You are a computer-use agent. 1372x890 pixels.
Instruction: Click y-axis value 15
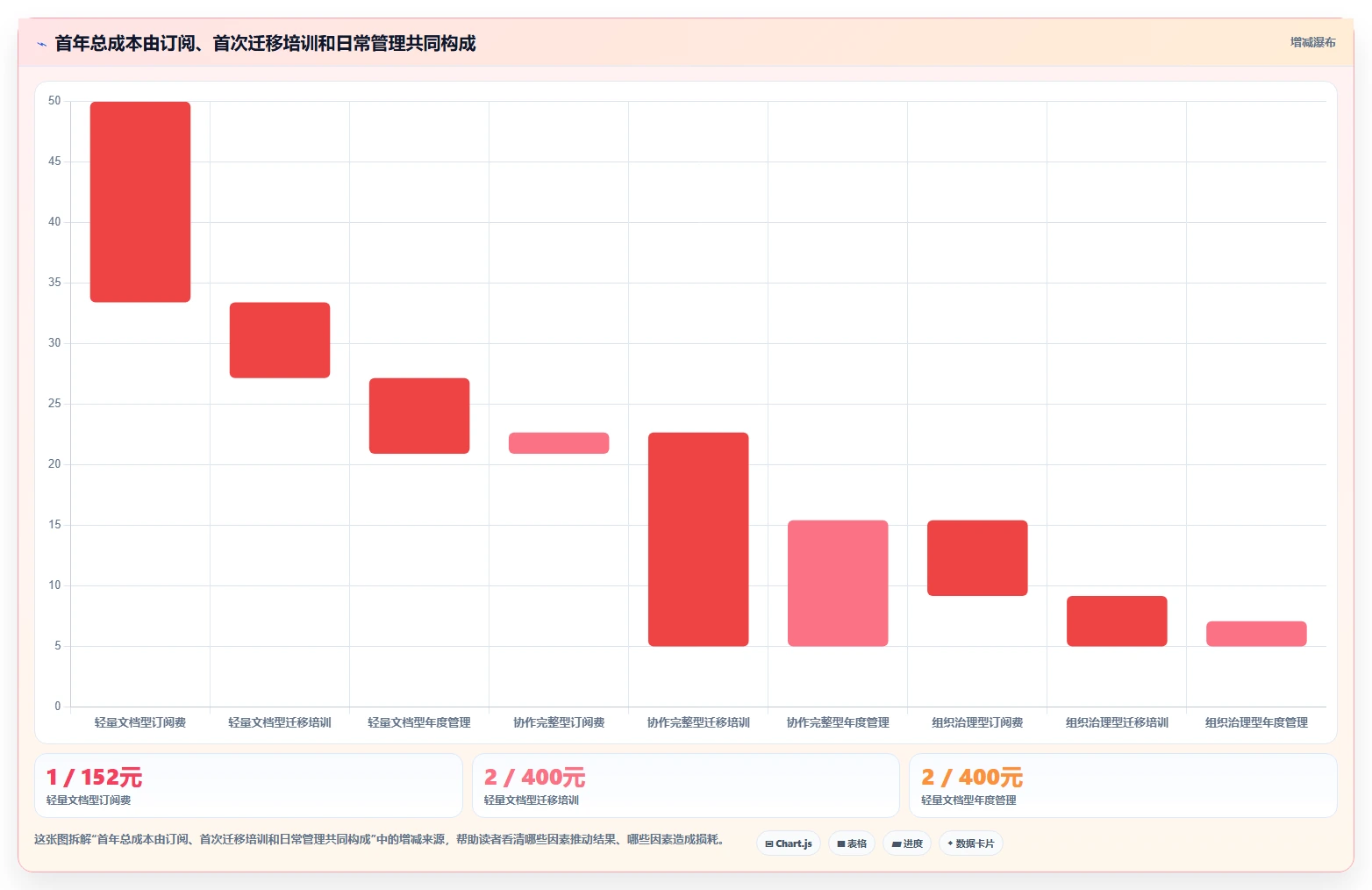[x=54, y=525]
